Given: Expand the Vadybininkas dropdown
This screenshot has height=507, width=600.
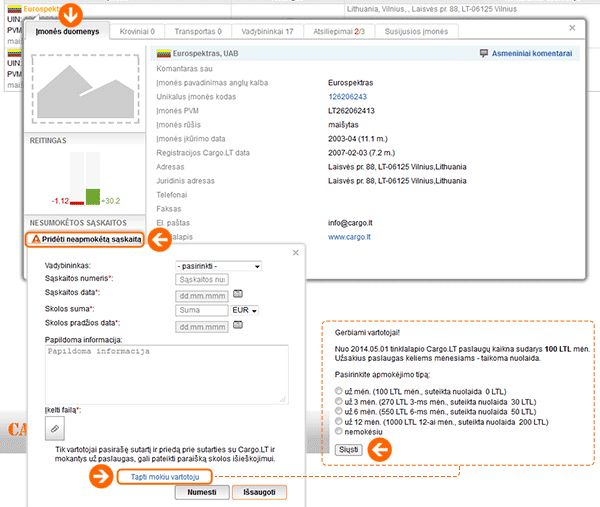Looking at the screenshot, I should click(x=218, y=266).
